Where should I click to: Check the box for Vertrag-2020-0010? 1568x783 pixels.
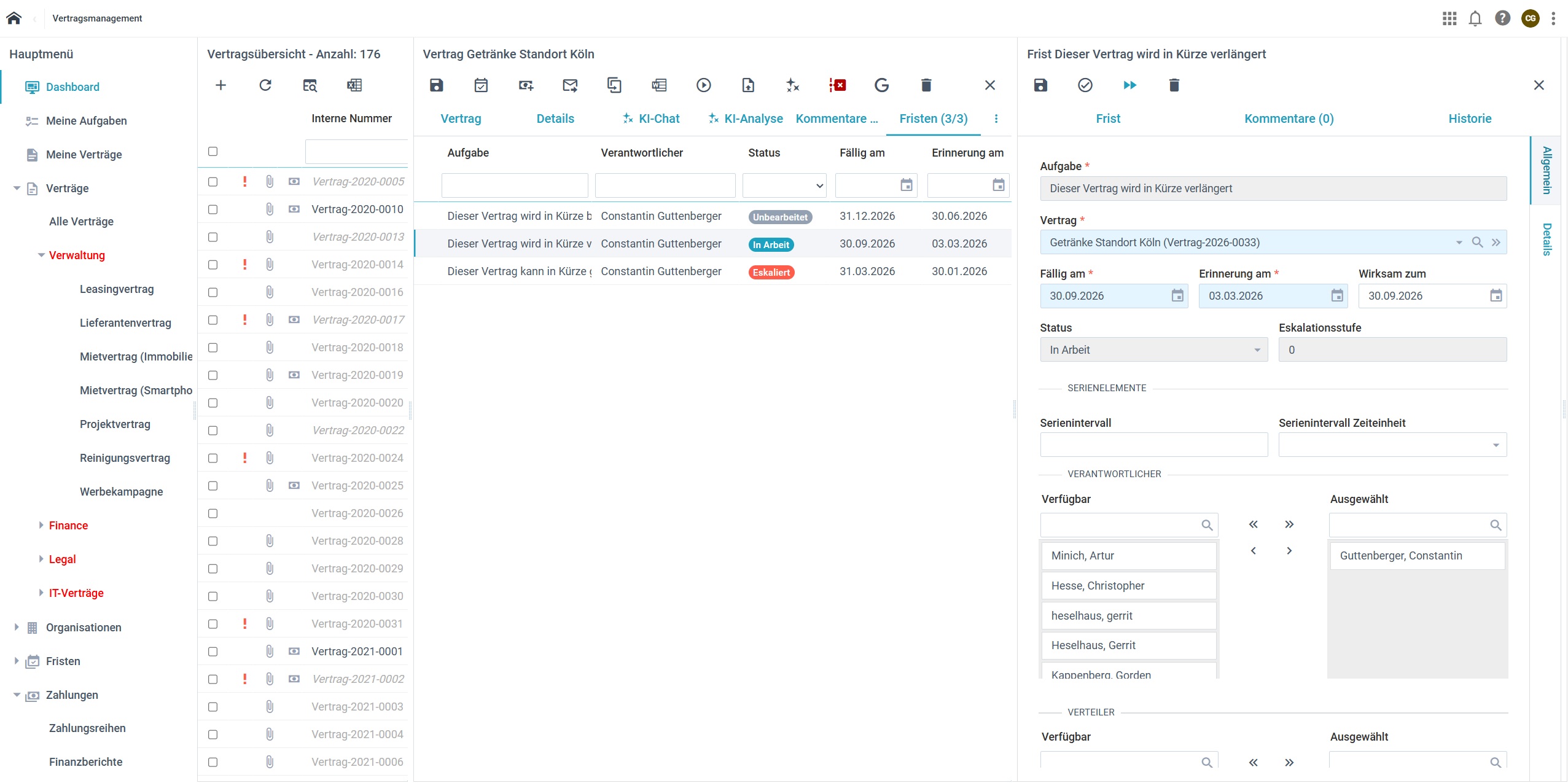213,209
